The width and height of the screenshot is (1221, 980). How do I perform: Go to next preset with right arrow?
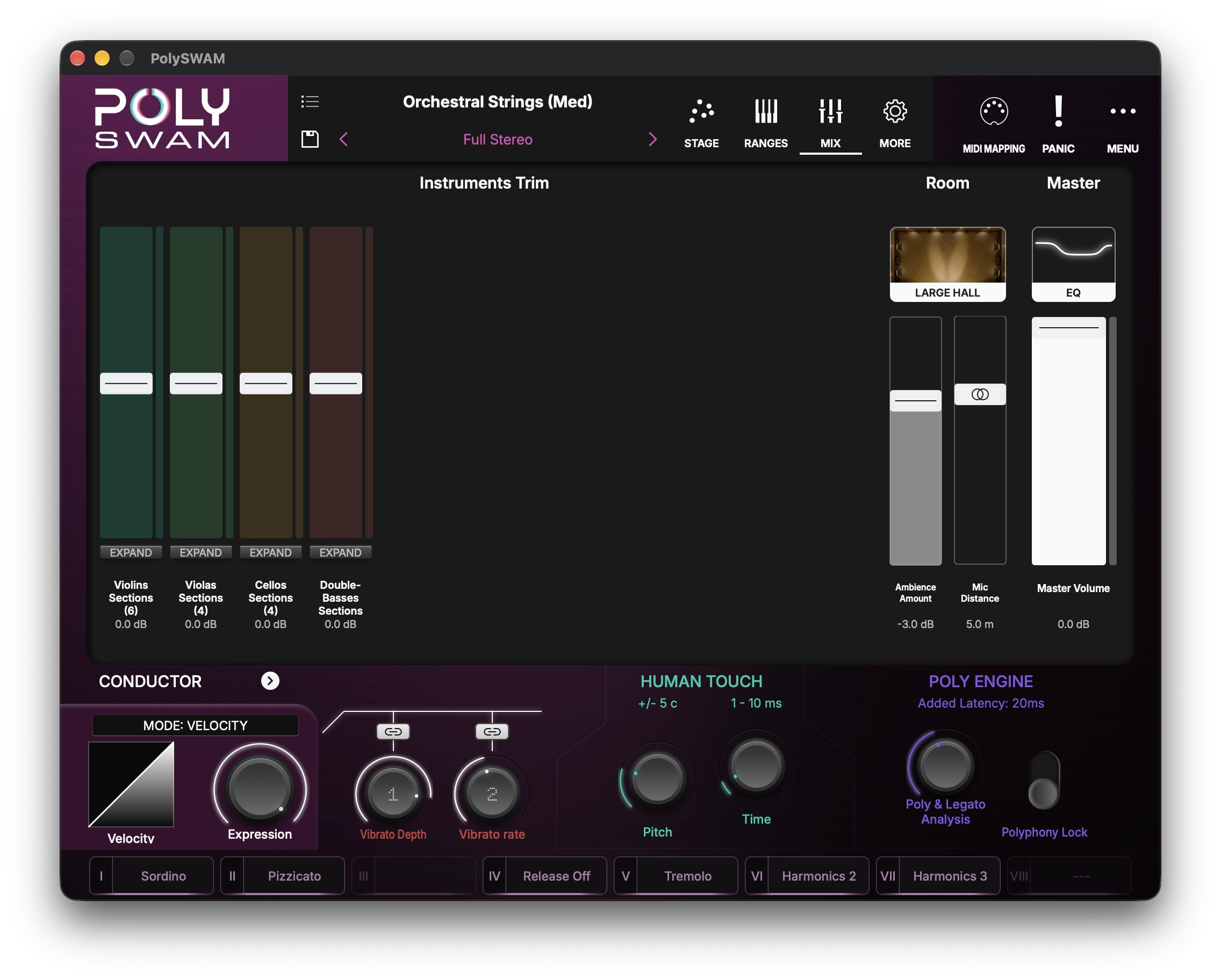tap(652, 139)
